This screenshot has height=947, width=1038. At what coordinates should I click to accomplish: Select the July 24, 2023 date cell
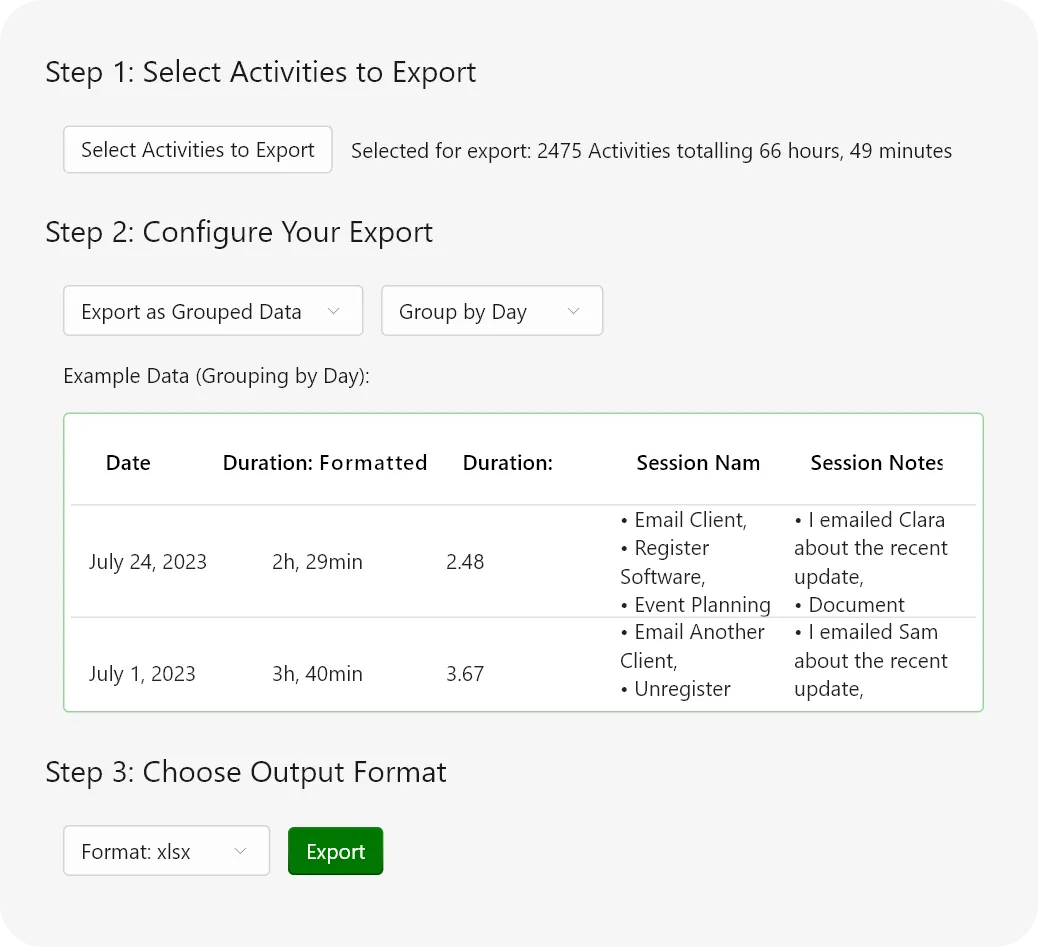pos(147,562)
